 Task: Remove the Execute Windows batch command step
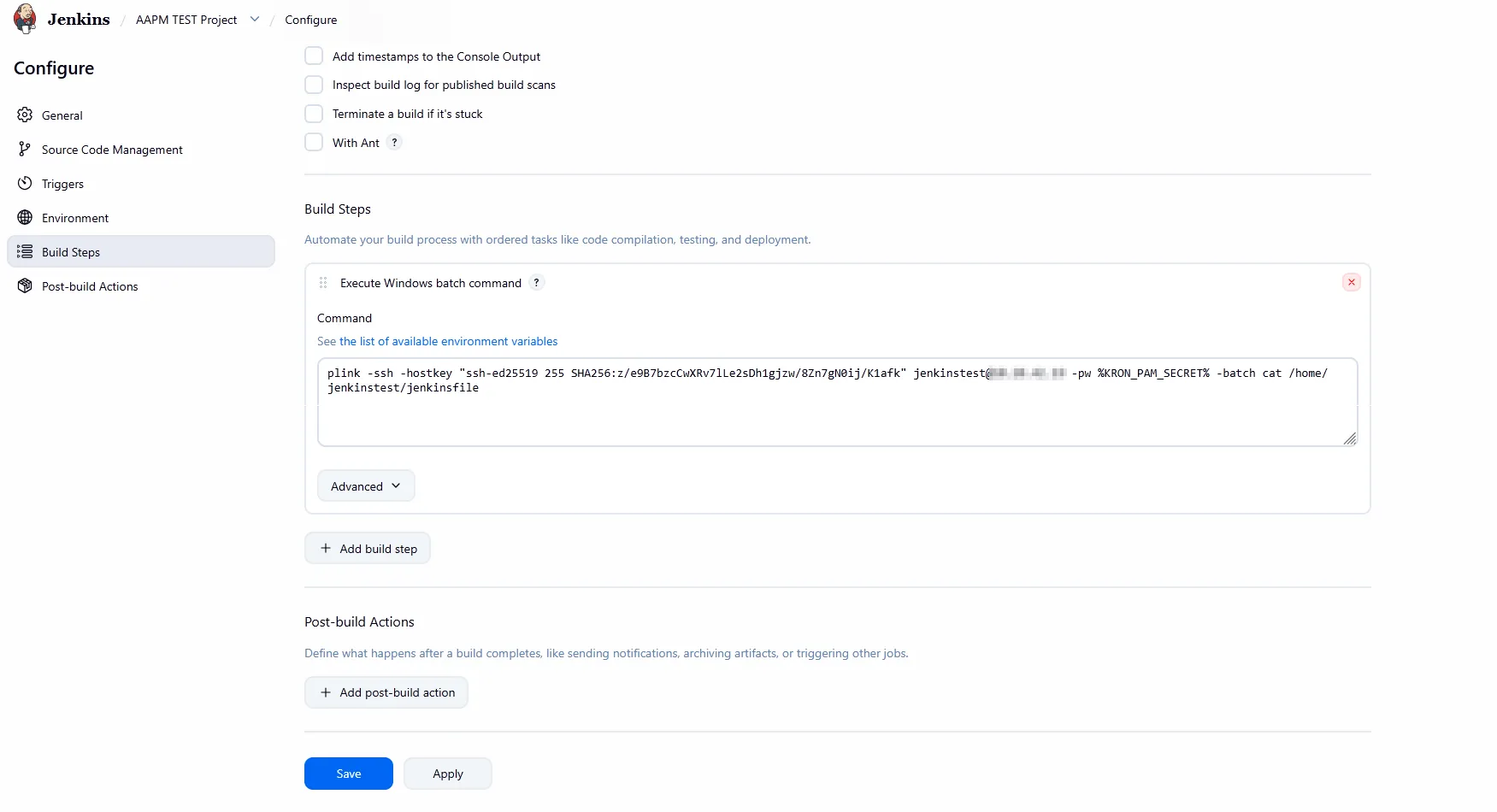(1352, 282)
